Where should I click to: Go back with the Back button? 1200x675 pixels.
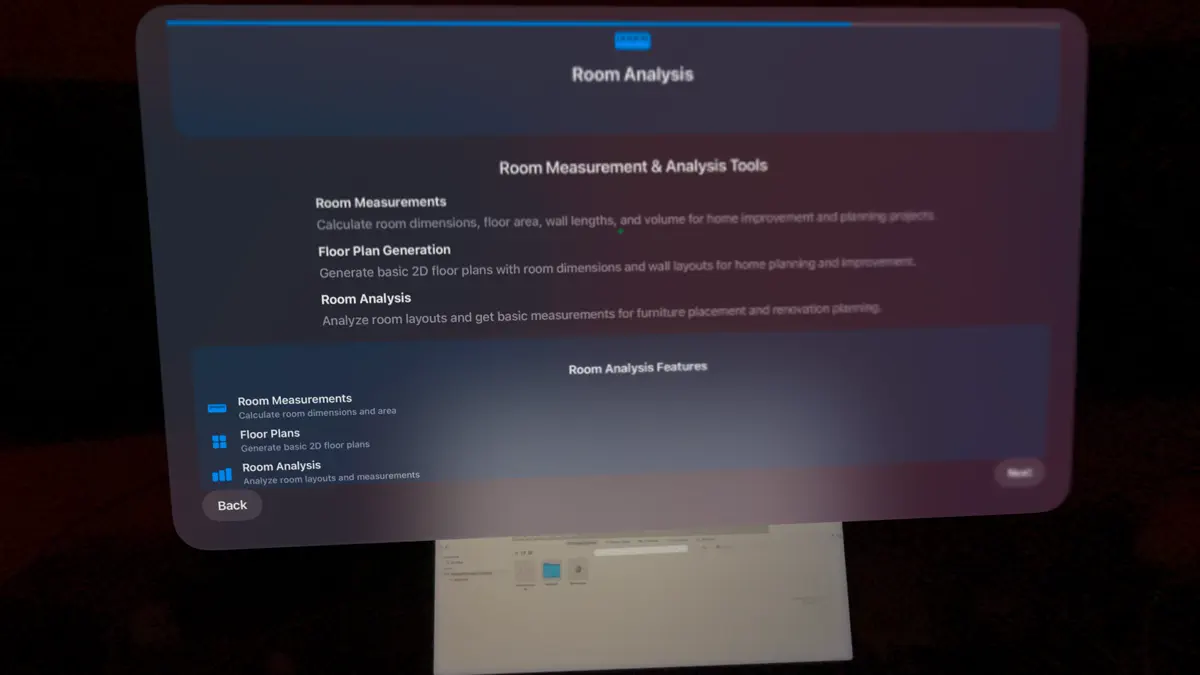click(232, 505)
